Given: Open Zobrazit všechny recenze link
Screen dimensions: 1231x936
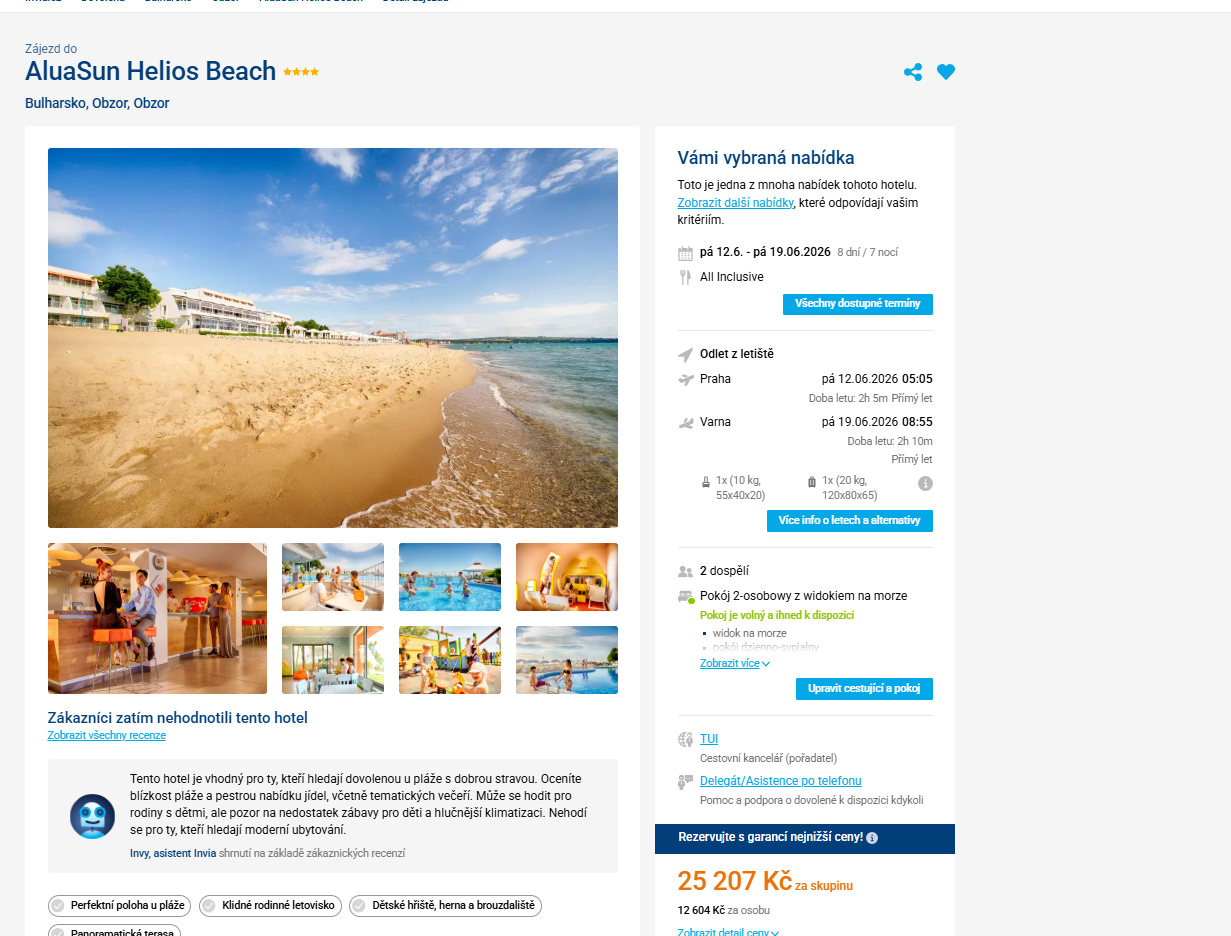Looking at the screenshot, I should click(x=107, y=736).
